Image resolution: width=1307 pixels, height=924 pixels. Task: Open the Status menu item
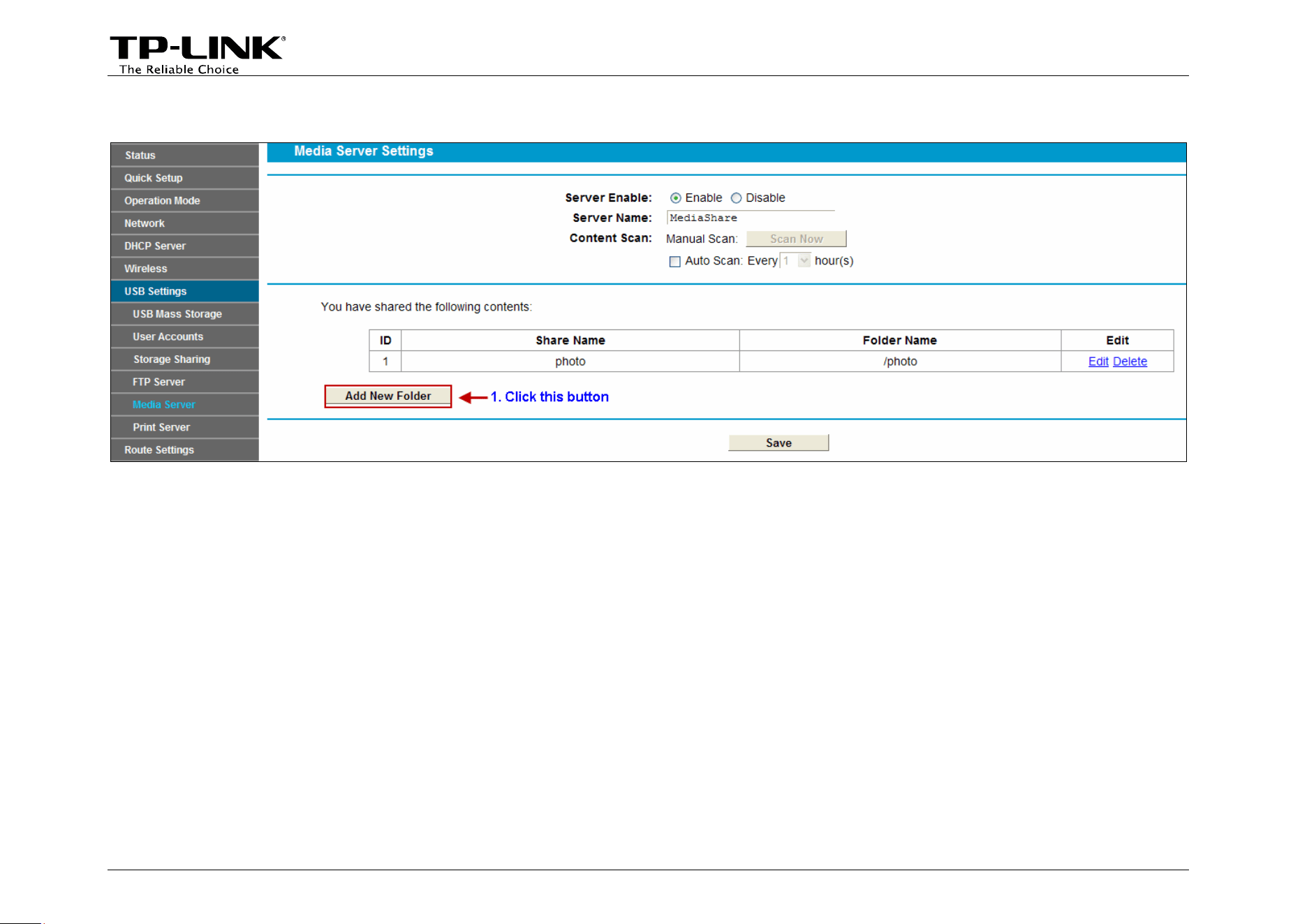coord(184,155)
